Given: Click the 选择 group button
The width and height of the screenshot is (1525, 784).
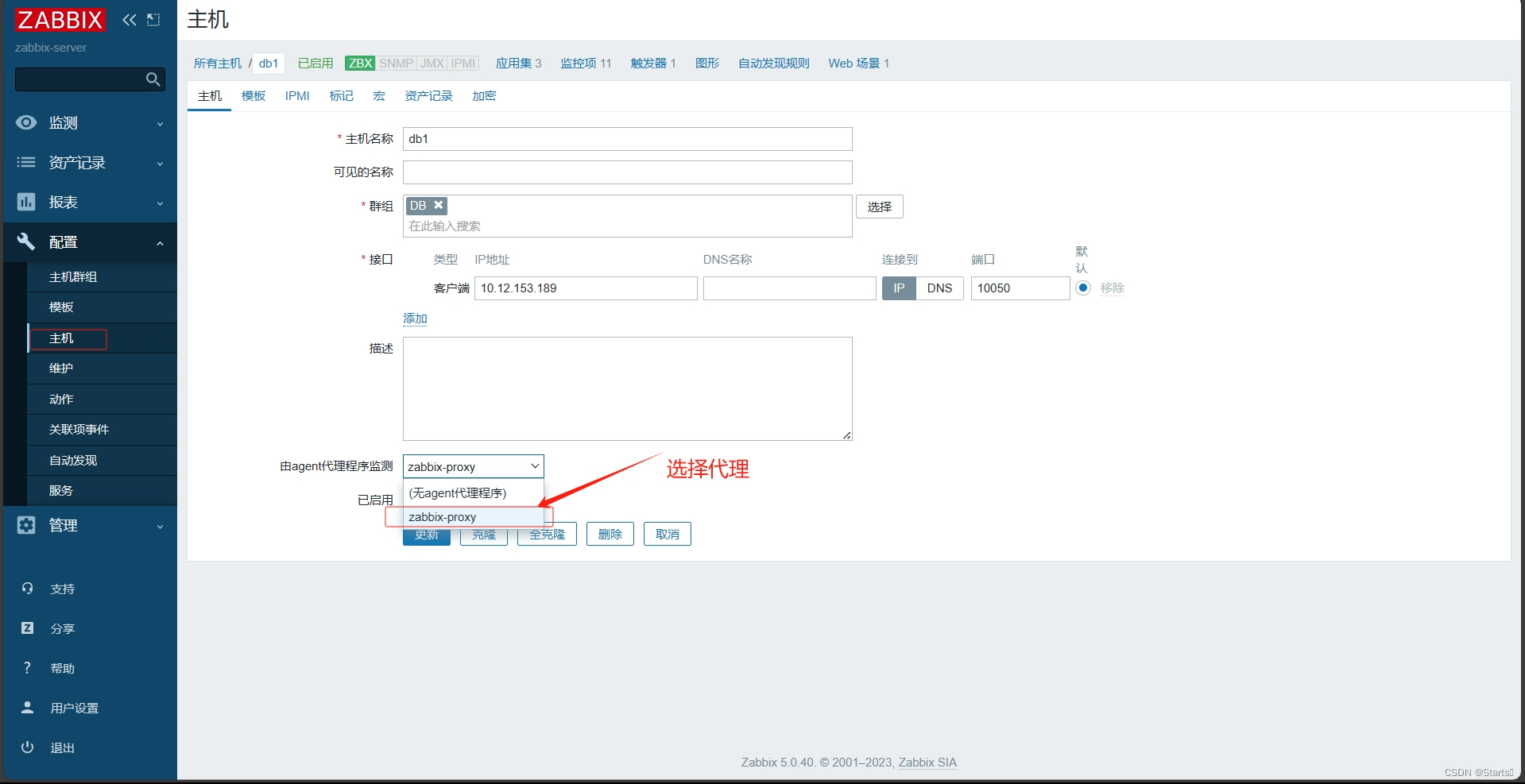Looking at the screenshot, I should click(x=879, y=207).
